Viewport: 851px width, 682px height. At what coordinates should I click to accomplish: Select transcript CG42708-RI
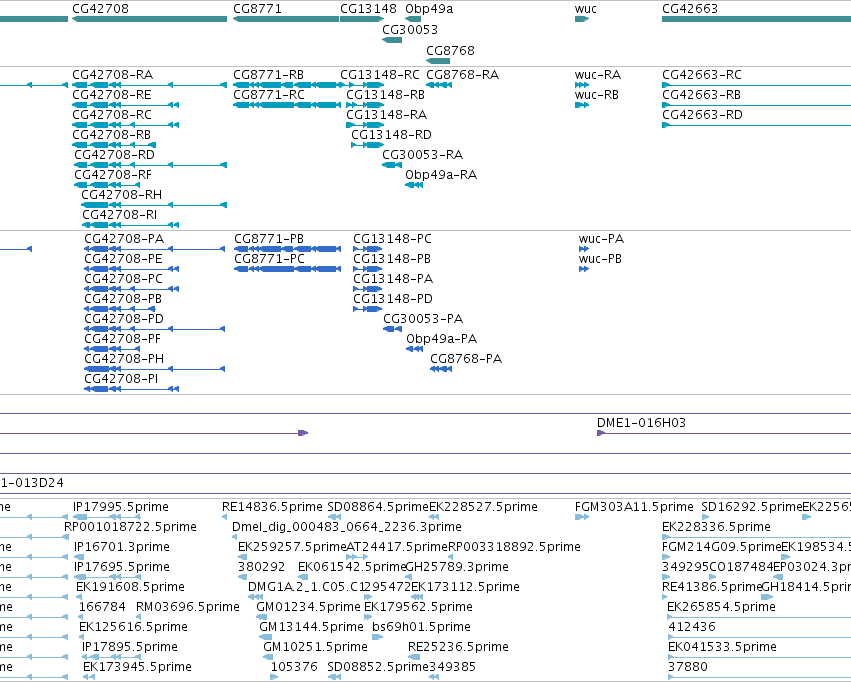pos(120,215)
